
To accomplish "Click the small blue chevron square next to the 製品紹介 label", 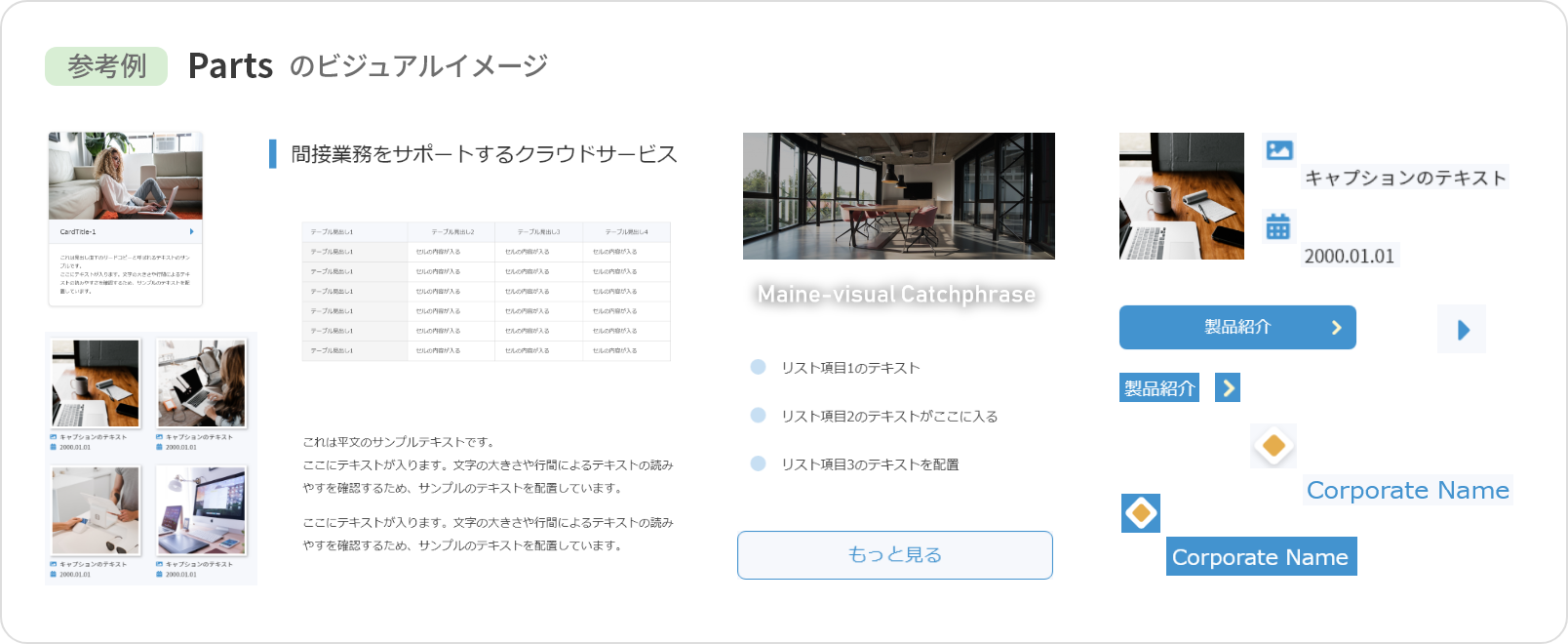I will click(1228, 387).
